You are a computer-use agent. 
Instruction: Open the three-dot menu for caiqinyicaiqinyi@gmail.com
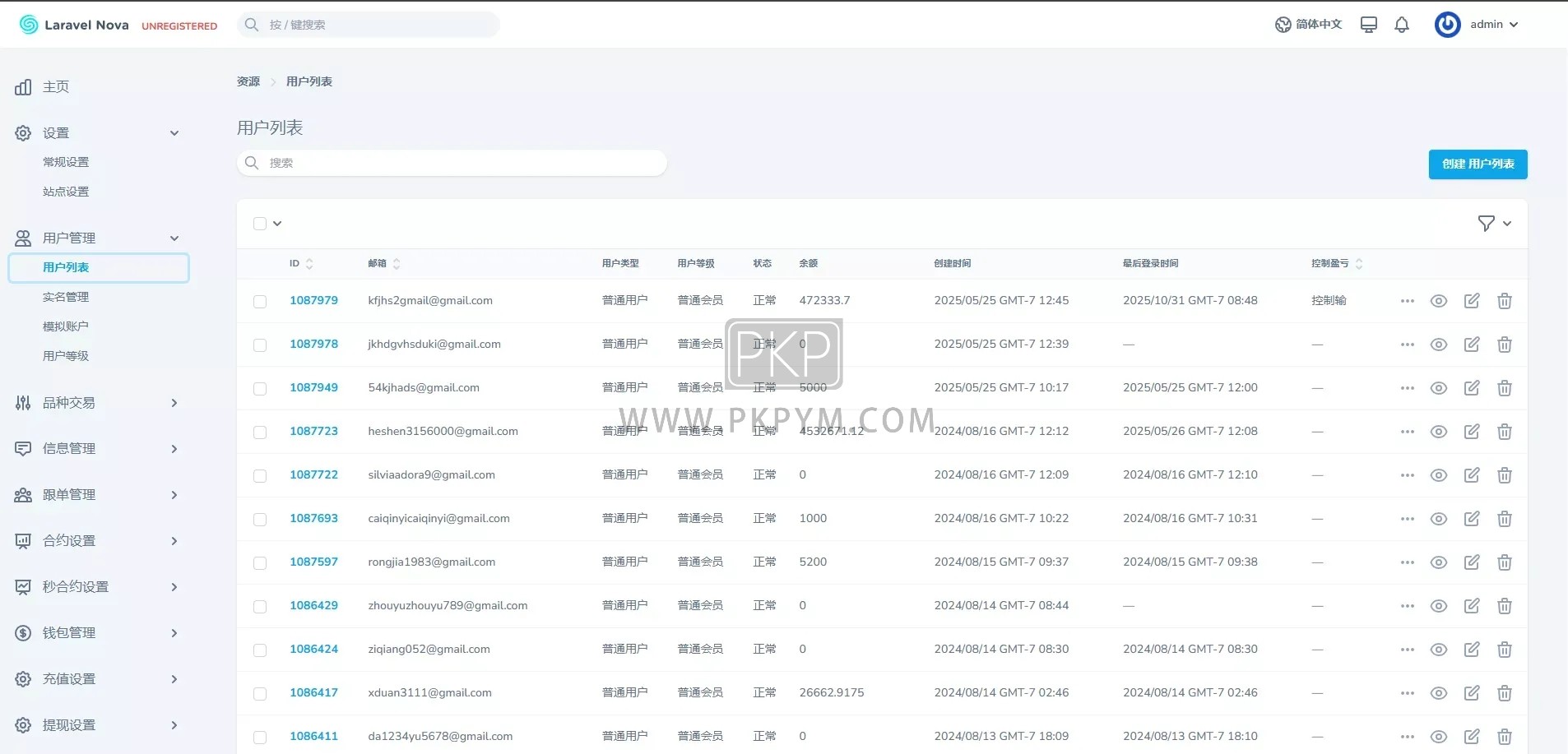(x=1408, y=519)
